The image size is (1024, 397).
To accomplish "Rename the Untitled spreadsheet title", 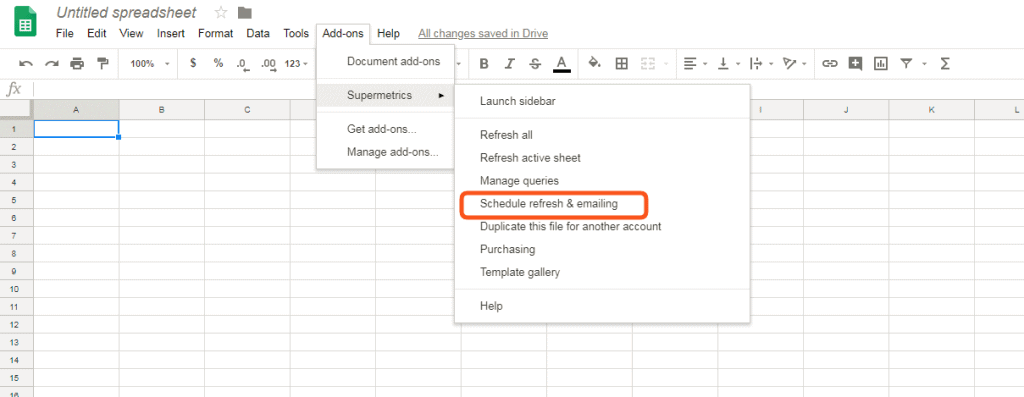I will click(127, 12).
